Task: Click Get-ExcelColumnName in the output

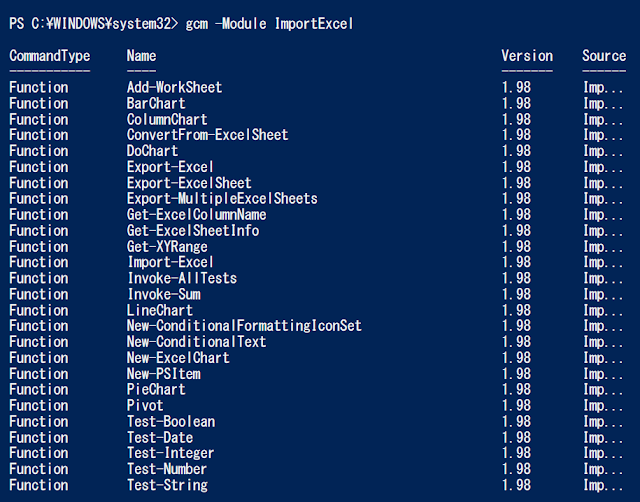Action: pyautogui.click(x=196, y=215)
